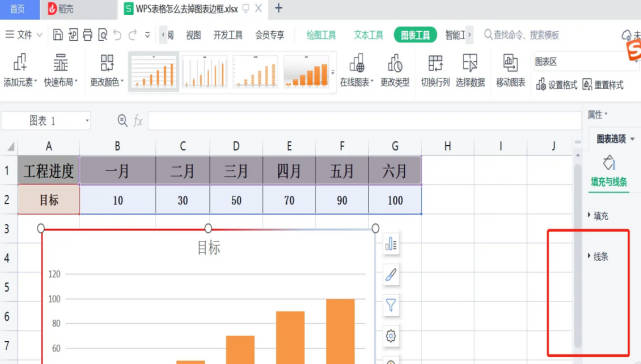Switch to the 图表工具 chart tools tab
Screen dimensions: 641x364
415,35
